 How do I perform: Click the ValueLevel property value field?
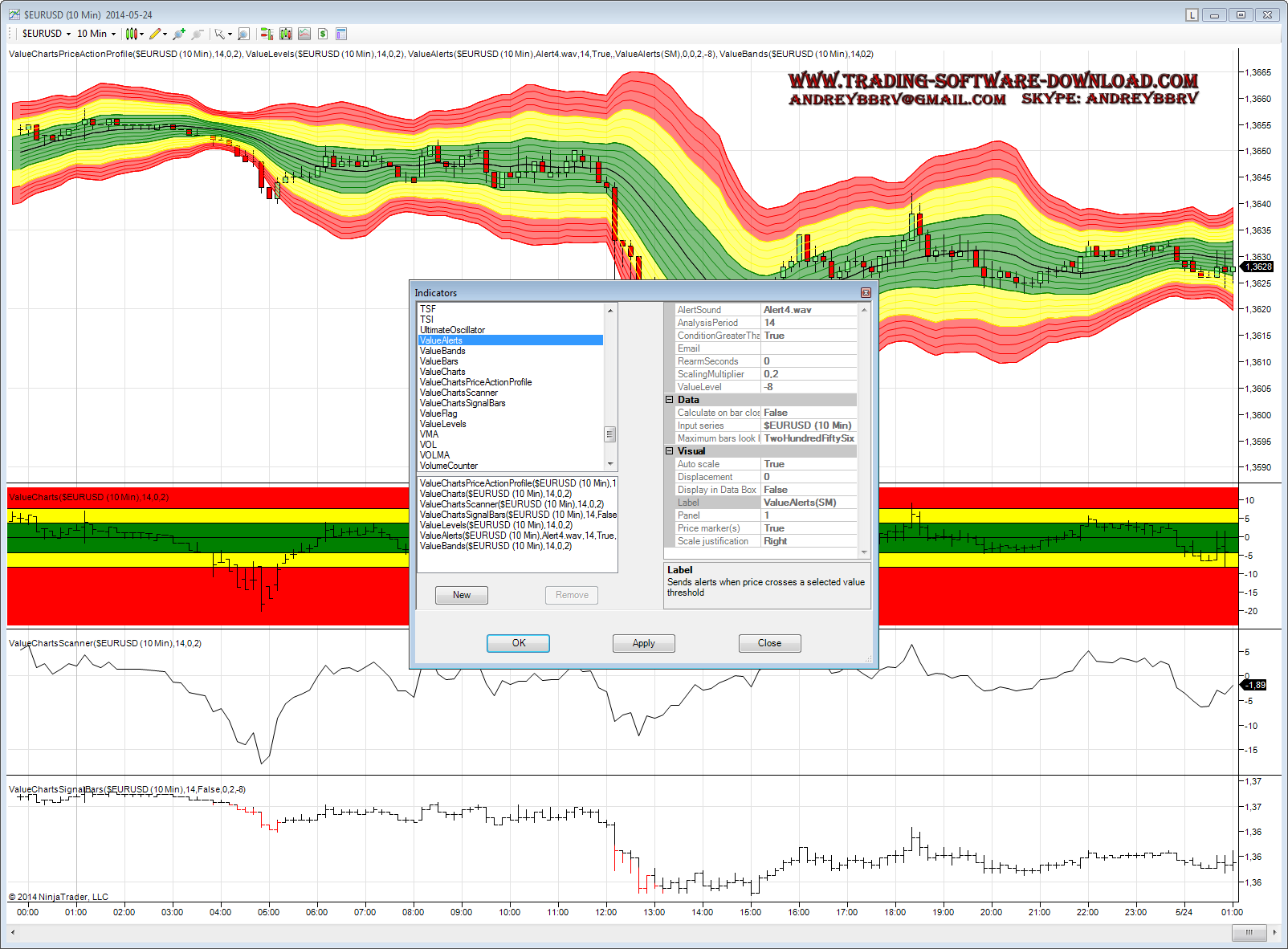point(808,387)
